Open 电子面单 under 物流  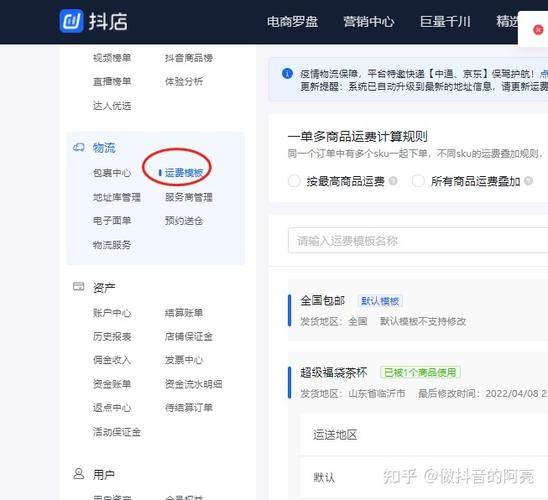pos(112,220)
